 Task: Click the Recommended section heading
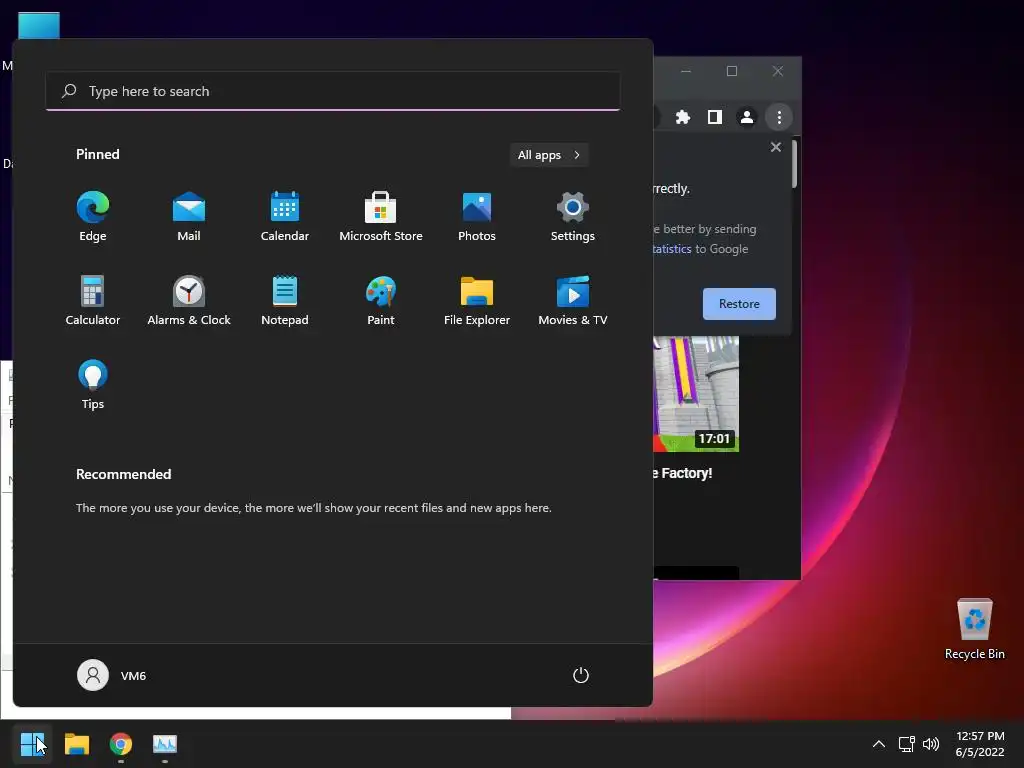point(123,474)
